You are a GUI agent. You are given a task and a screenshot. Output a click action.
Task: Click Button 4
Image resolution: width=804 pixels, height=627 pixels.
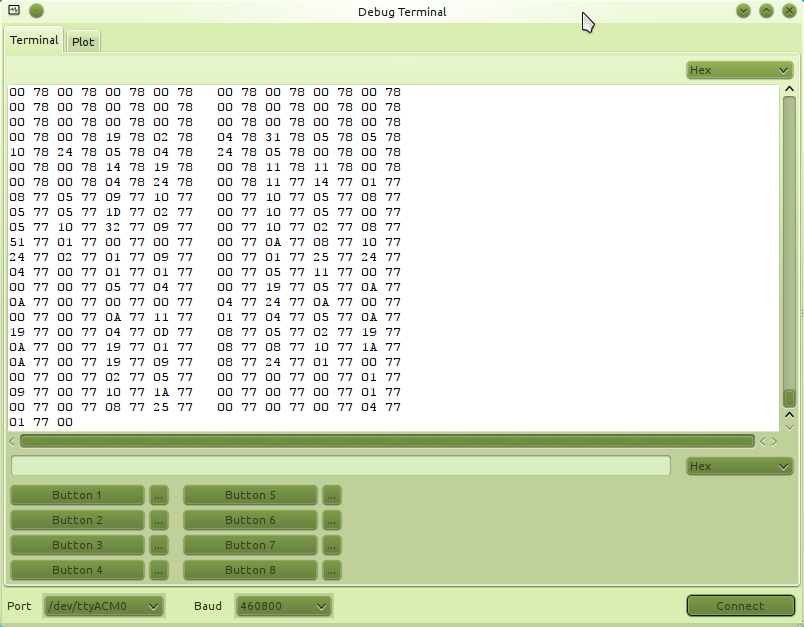[x=77, y=570]
